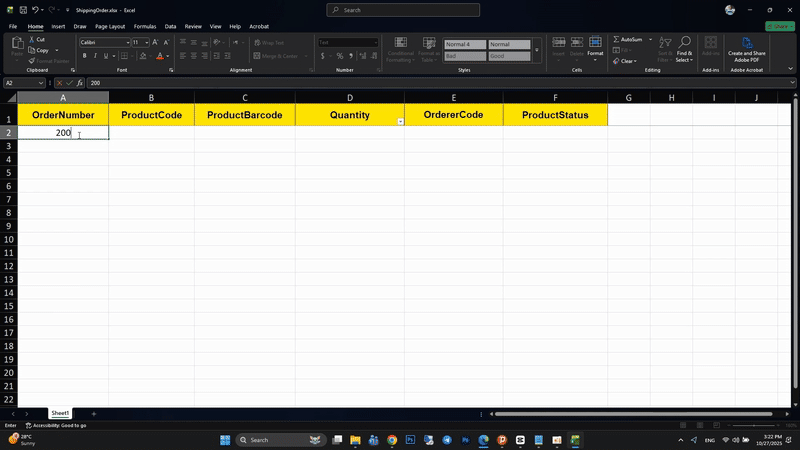Viewport: 800px width, 450px height.
Task: Expand the Calibri font name dropdown
Action: point(127,43)
